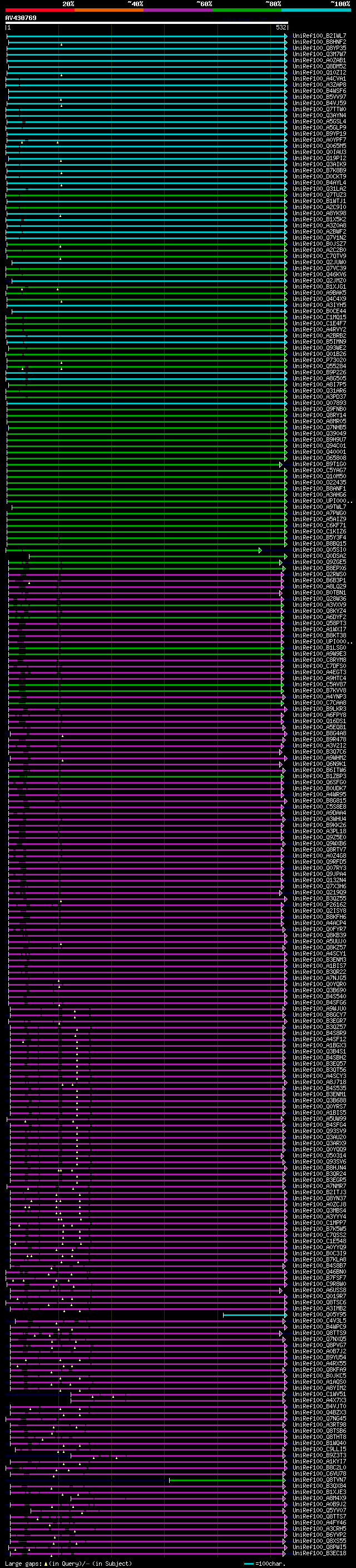Select the UniRef100_Q9JPA4 label
This screenshot has width=356, height=1568.
319,874
